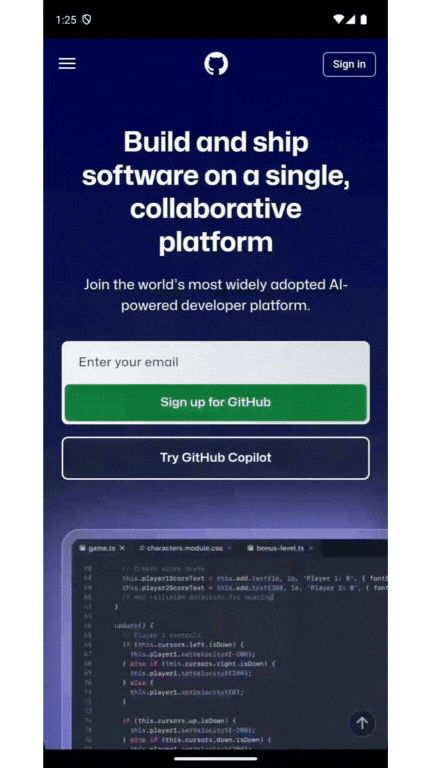Viewport: 432px width, 768px height.
Task: Click the Sign in button
Action: (x=349, y=64)
